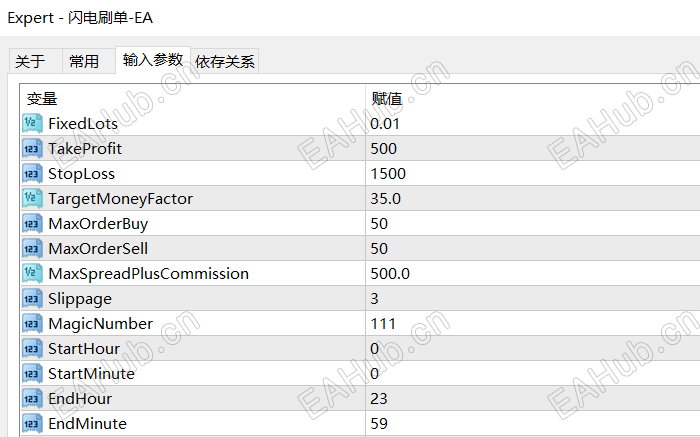Click the MagicNumber integer-type icon

point(31,324)
